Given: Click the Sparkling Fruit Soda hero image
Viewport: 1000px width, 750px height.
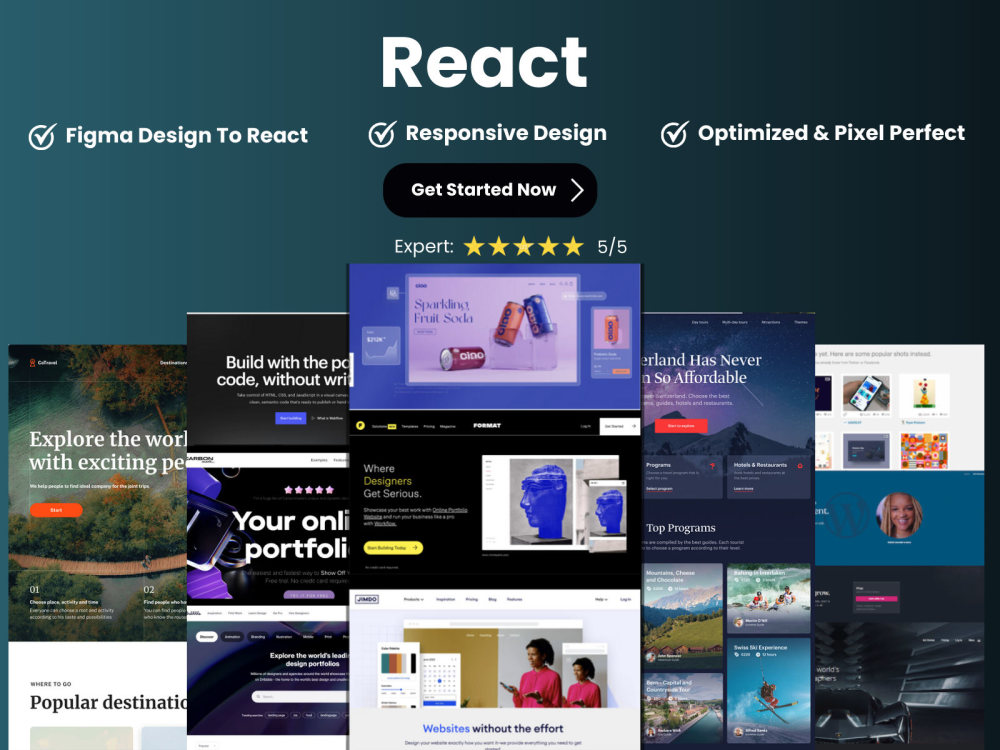Looking at the screenshot, I should 493,329.
